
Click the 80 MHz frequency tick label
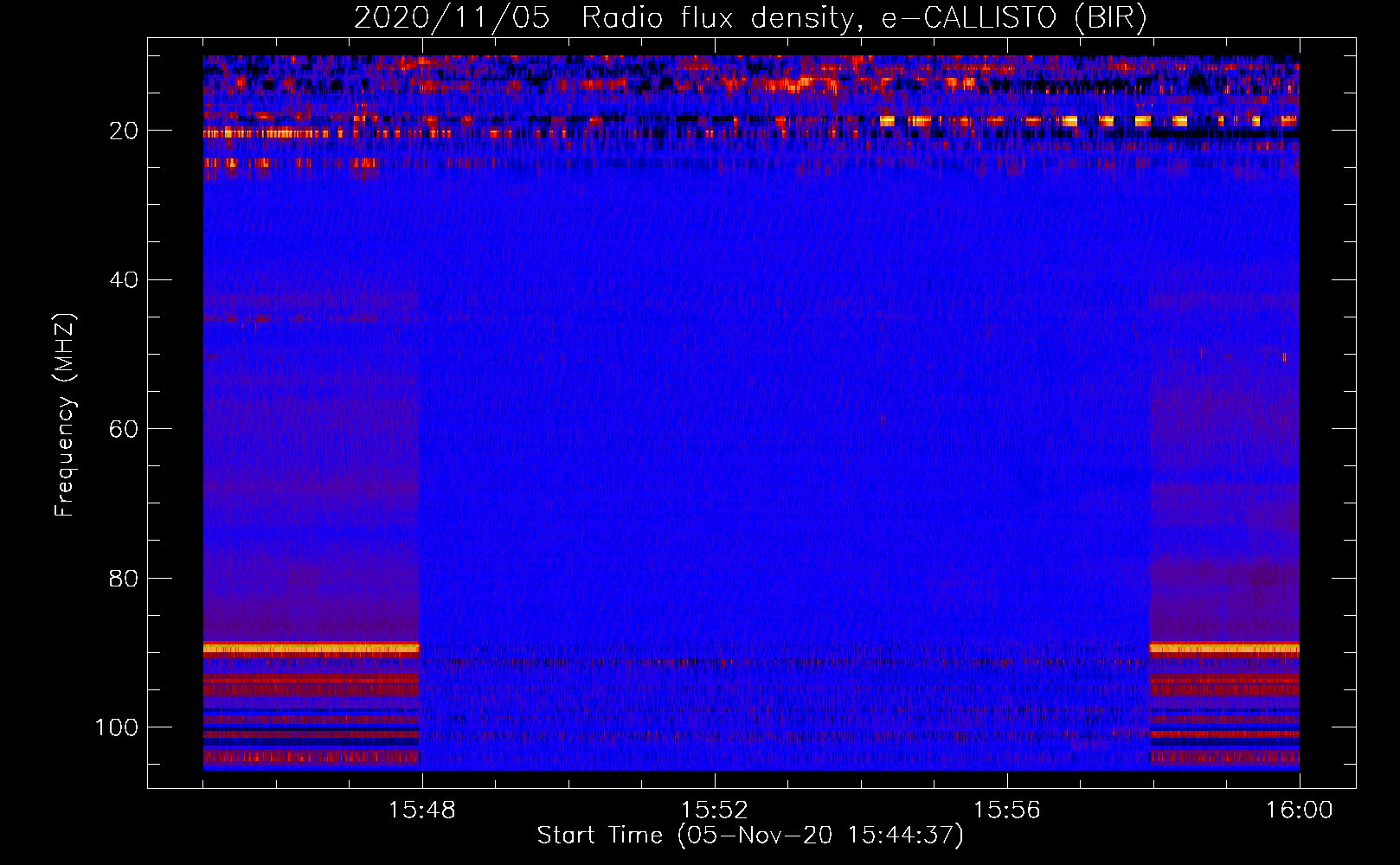click(124, 579)
